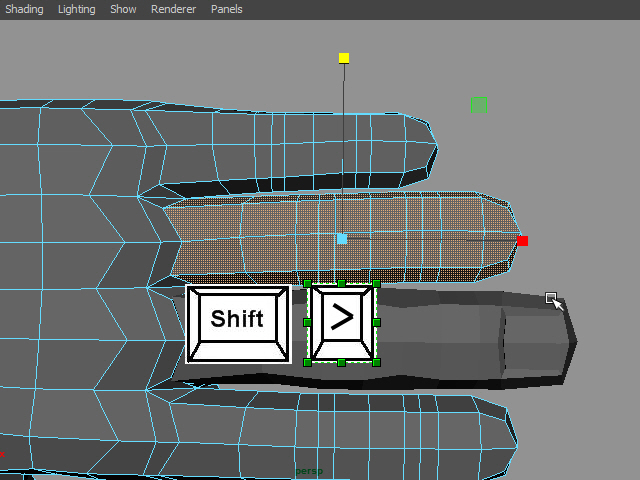
Task: Click the persp camera label
Action: (309, 471)
